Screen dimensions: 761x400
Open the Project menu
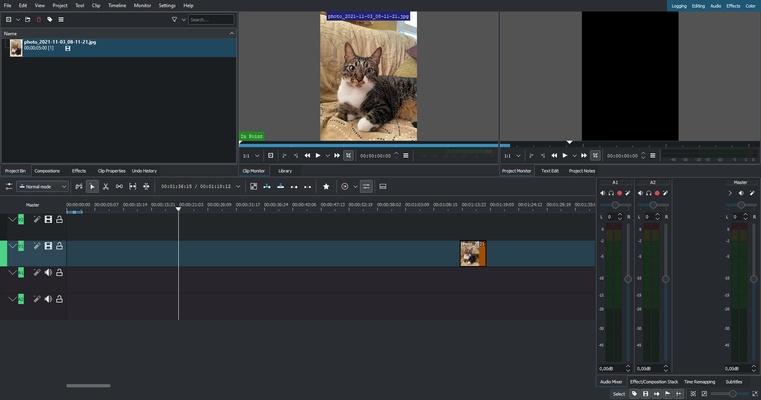pyautogui.click(x=60, y=5)
